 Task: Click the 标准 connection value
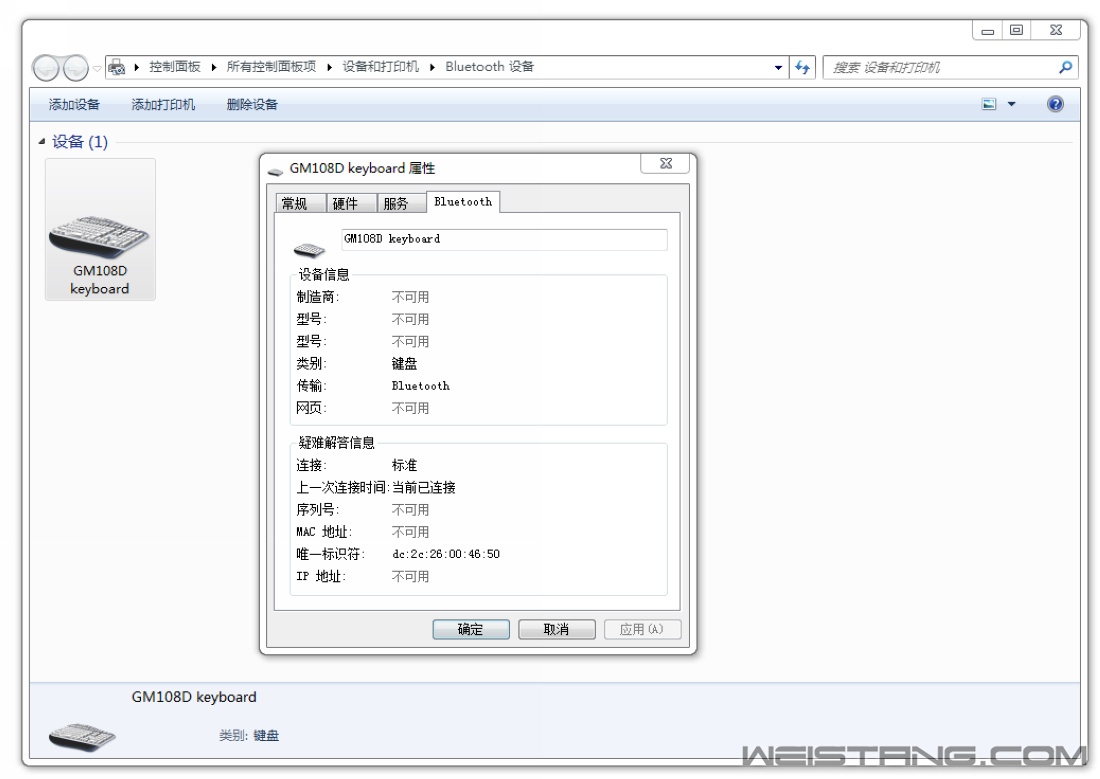[x=404, y=465]
